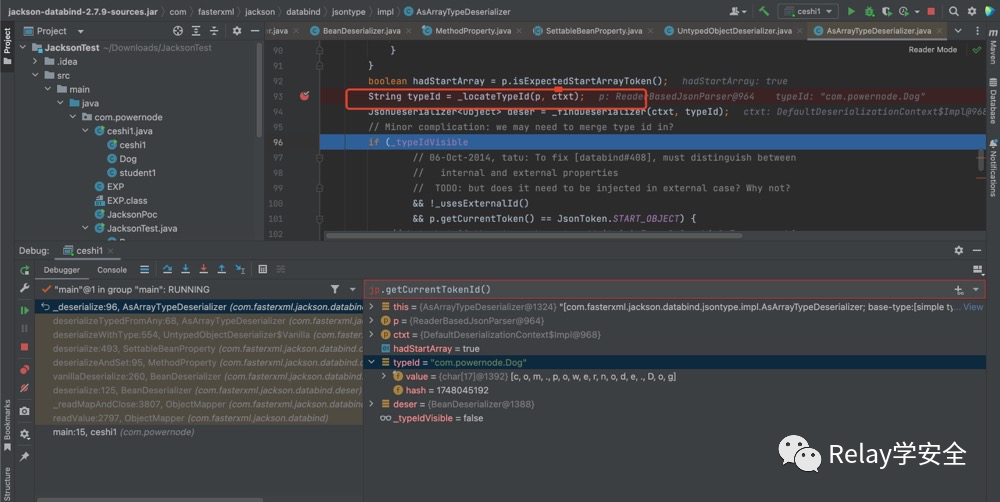1000x502 pixels.
Task: Stop the process with the top red square
Action: coord(931,11)
